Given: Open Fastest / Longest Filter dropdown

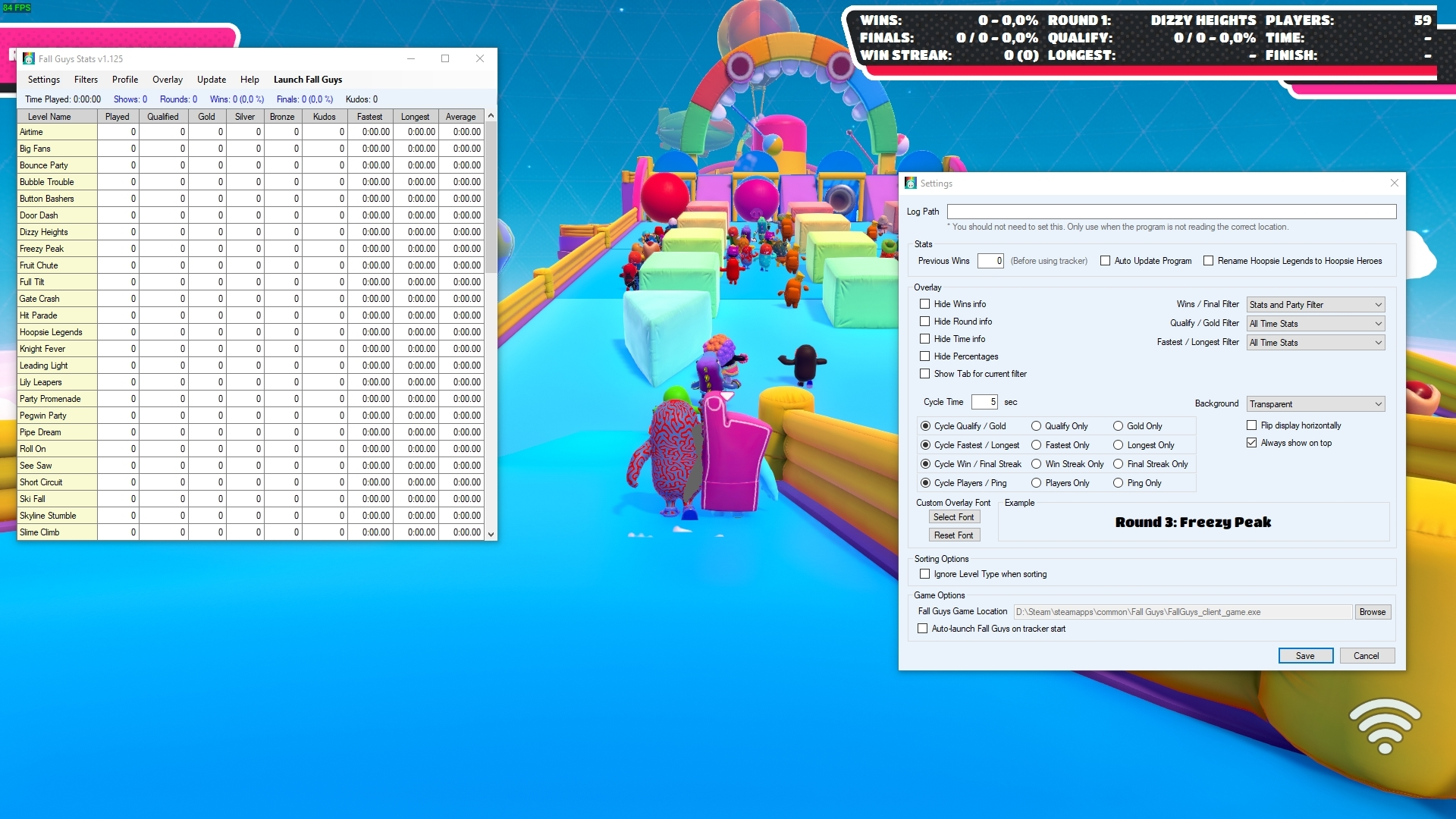Looking at the screenshot, I should point(1316,343).
